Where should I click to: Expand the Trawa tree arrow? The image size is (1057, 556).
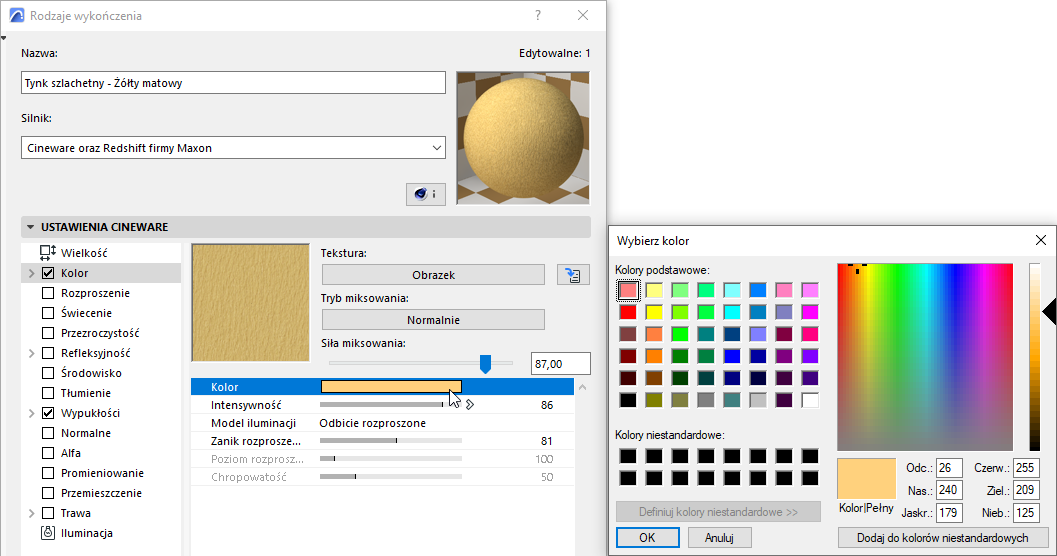pyautogui.click(x=31, y=513)
